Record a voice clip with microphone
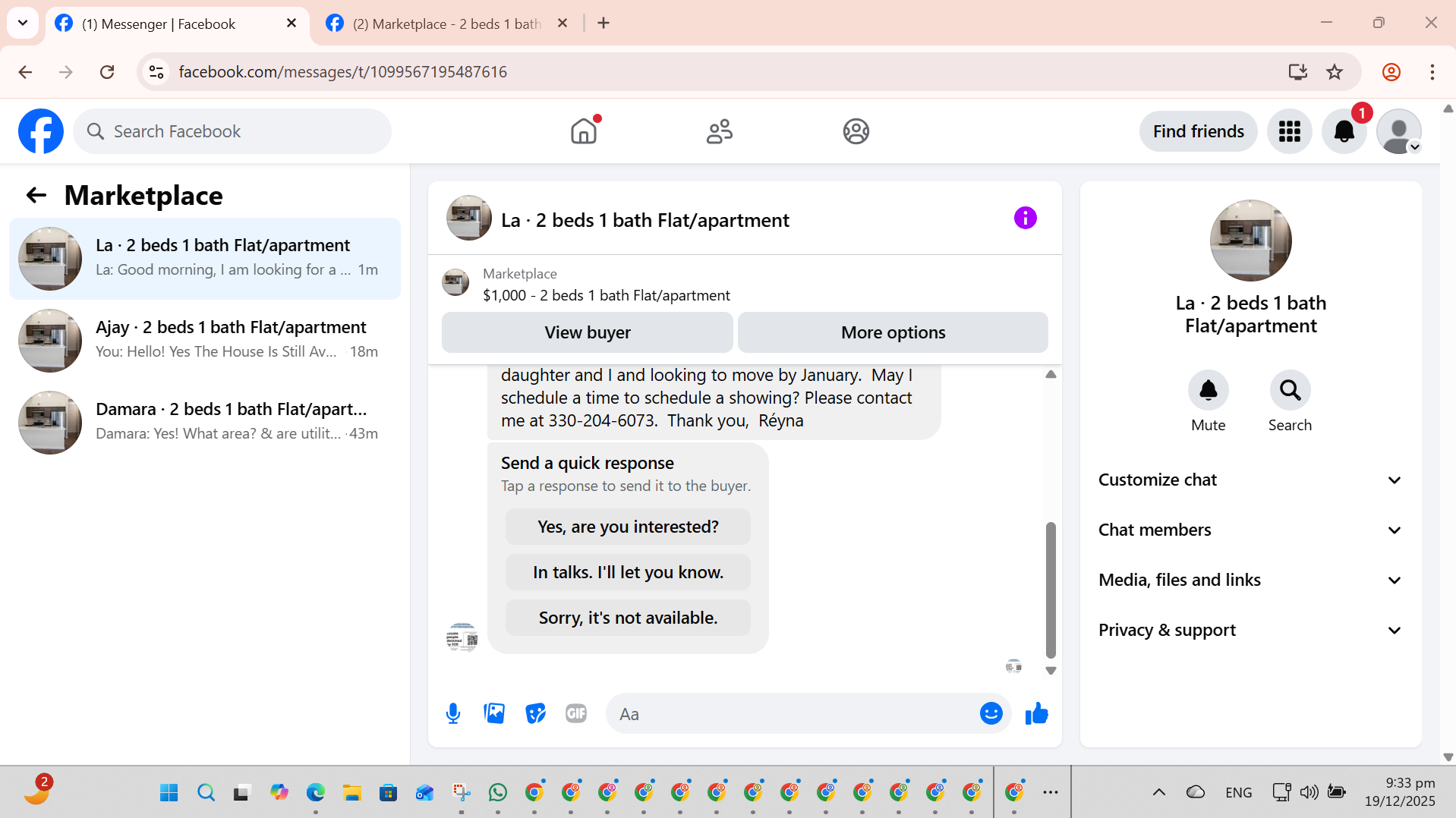Screen dimensions: 1456x818 [453, 713]
